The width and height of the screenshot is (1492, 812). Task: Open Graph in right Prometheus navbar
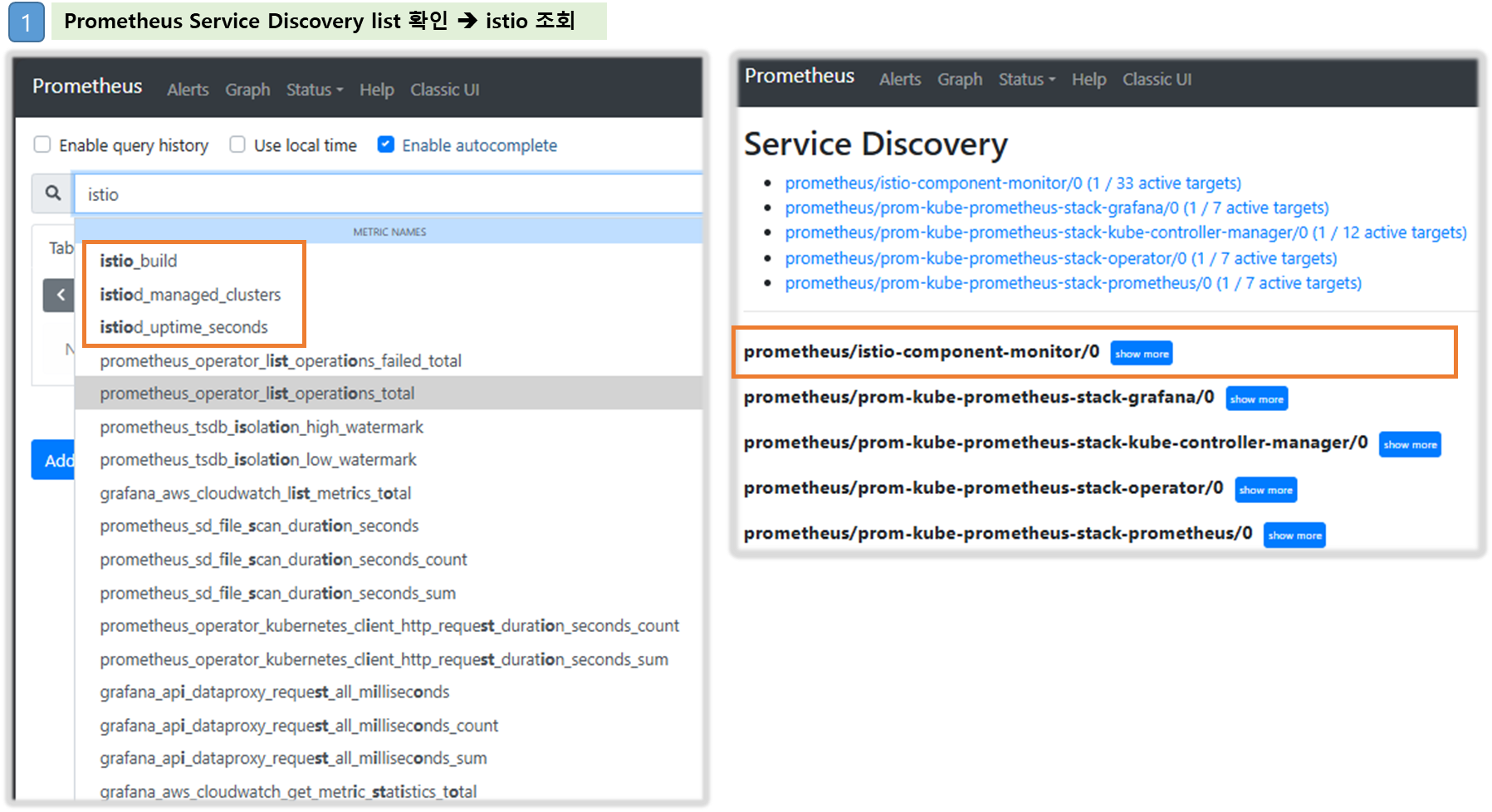pos(960,80)
